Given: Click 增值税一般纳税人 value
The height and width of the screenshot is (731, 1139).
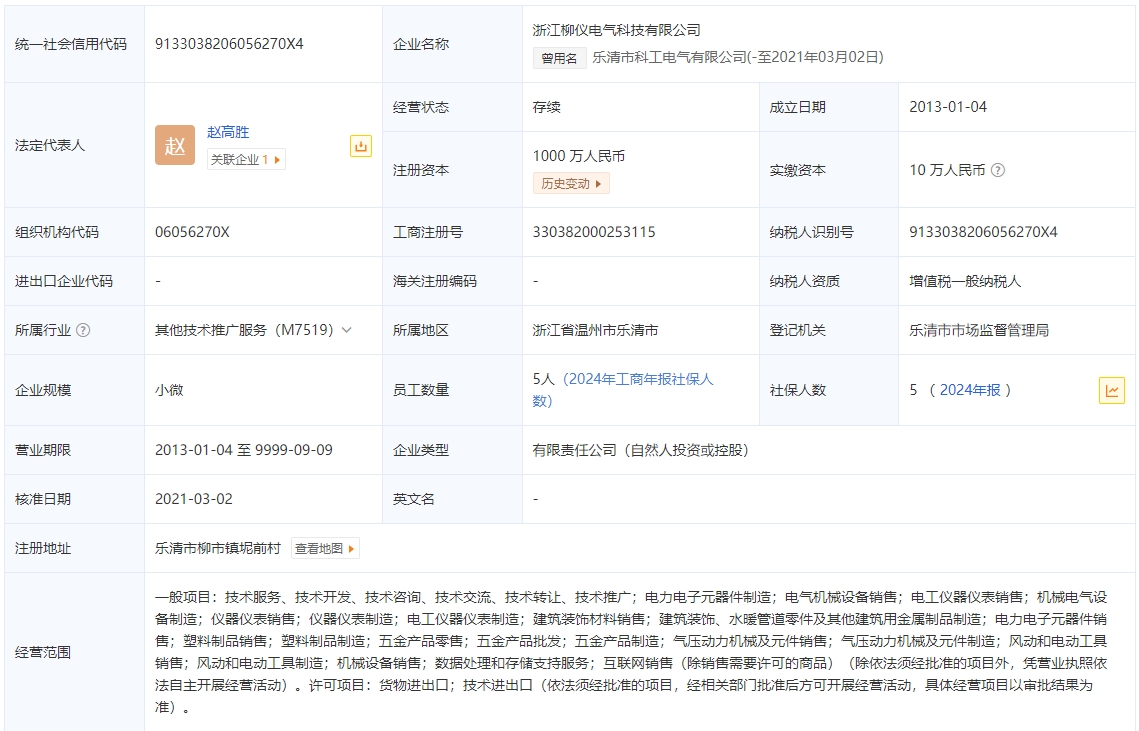Looking at the screenshot, I should pyautogui.click(x=965, y=281).
